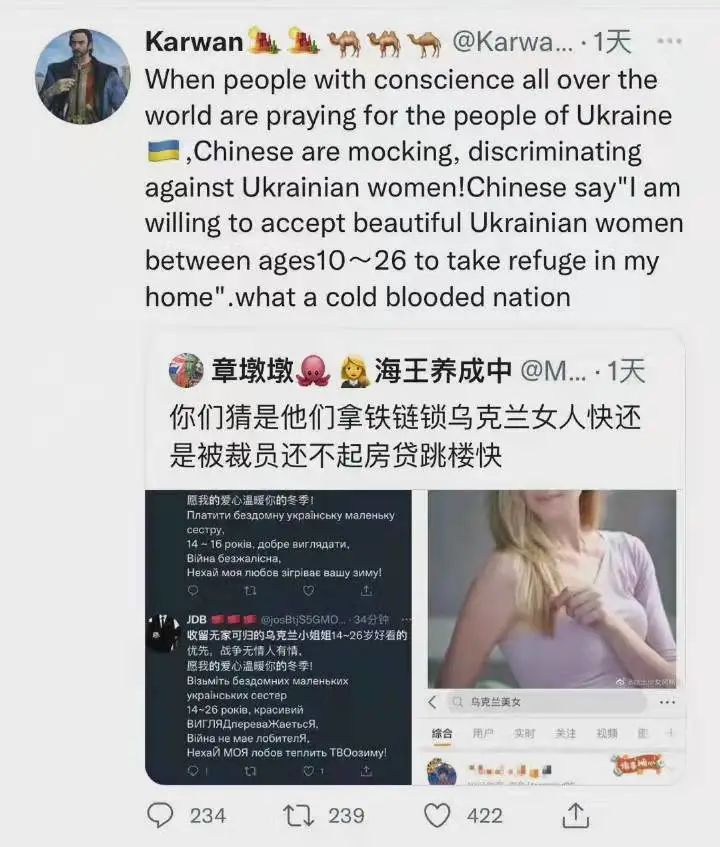Screen dimensions: 720x847
Task: Click the Karwan display name
Action: 194,42
